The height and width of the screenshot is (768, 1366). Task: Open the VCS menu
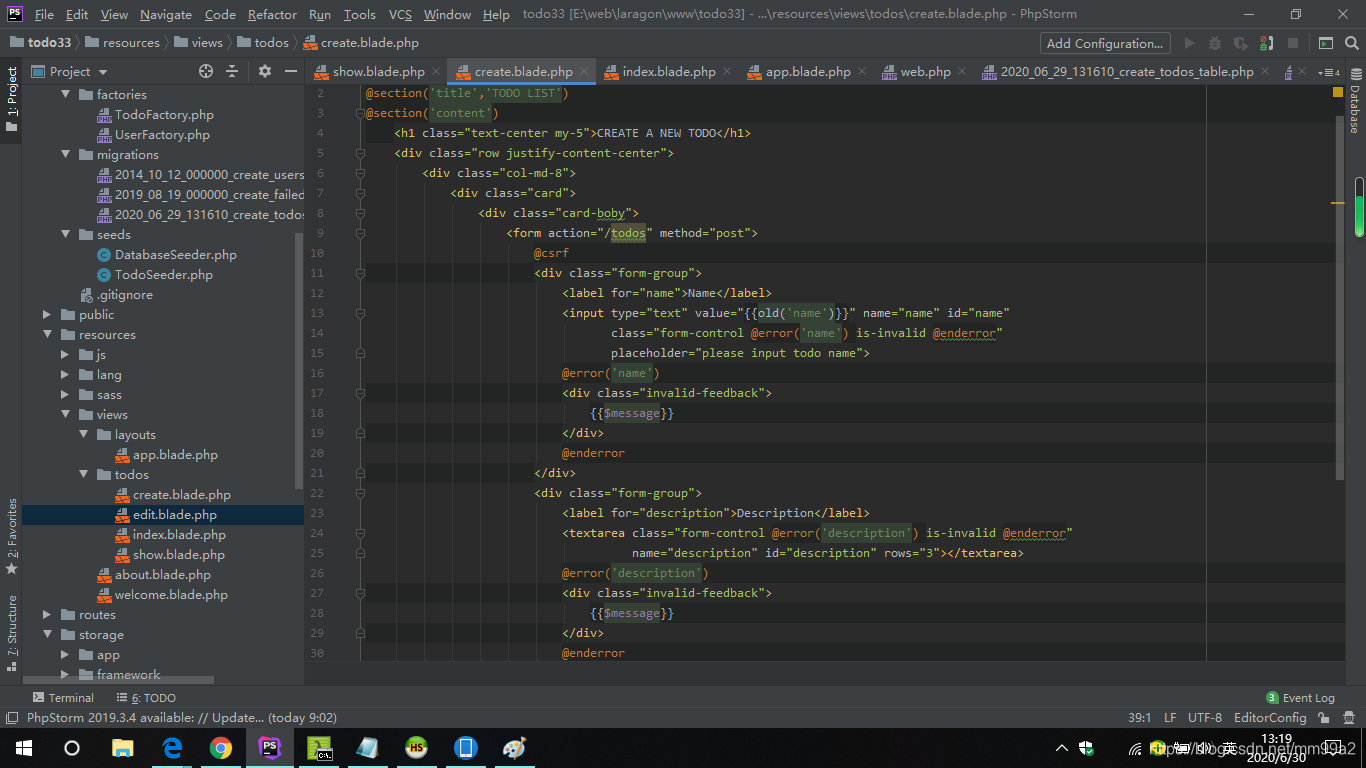click(x=400, y=14)
